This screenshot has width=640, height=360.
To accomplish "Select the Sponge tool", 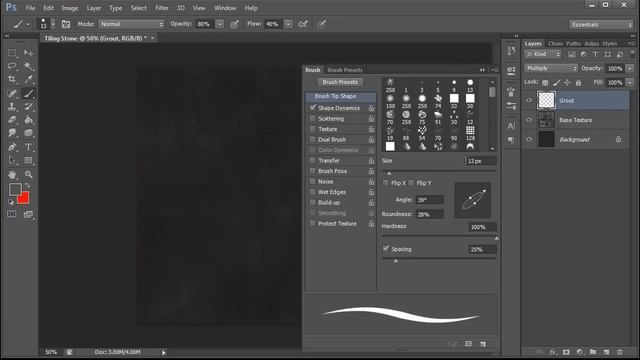I will (x=28, y=133).
